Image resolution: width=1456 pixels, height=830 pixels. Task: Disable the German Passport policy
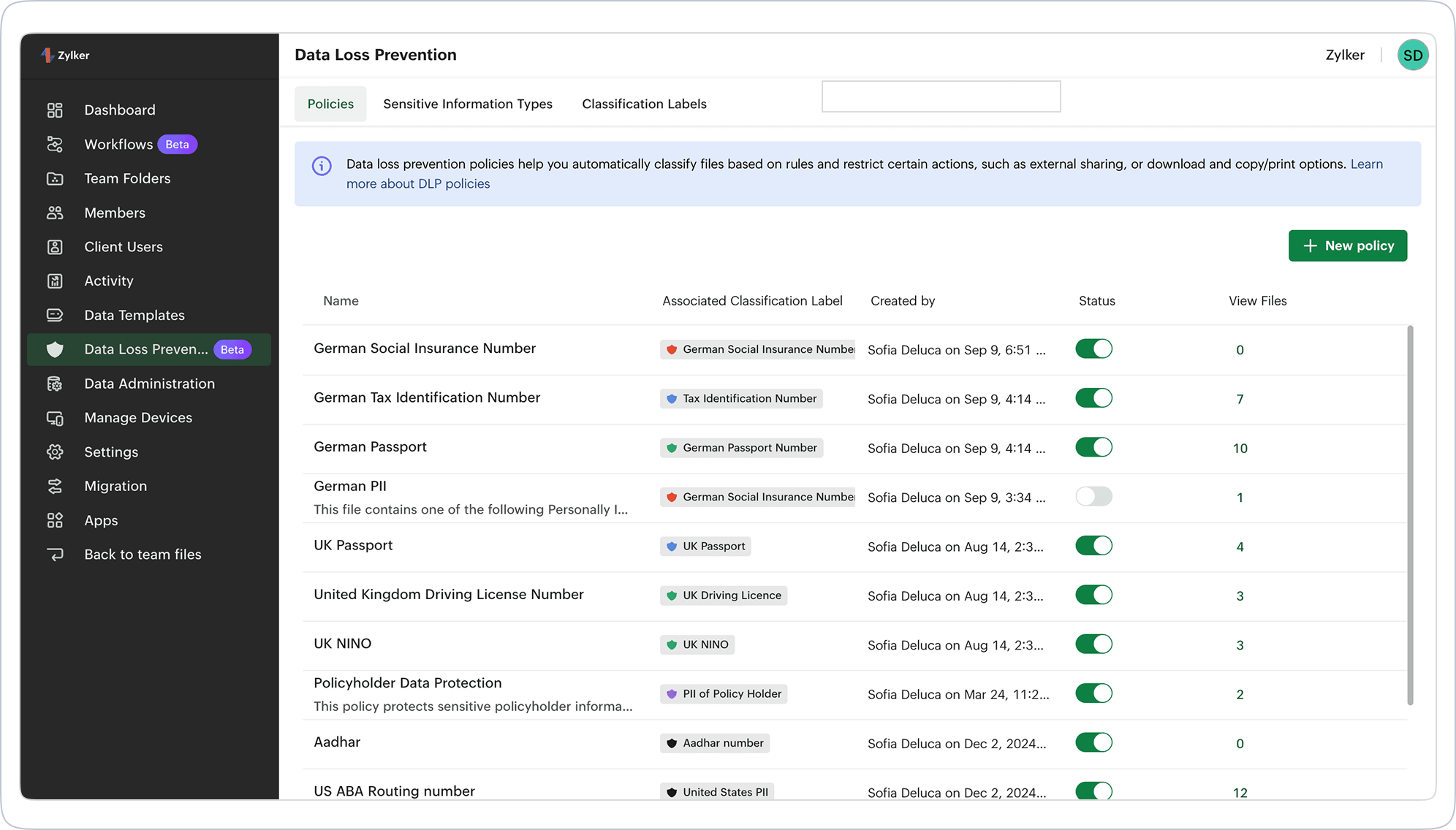(x=1093, y=446)
